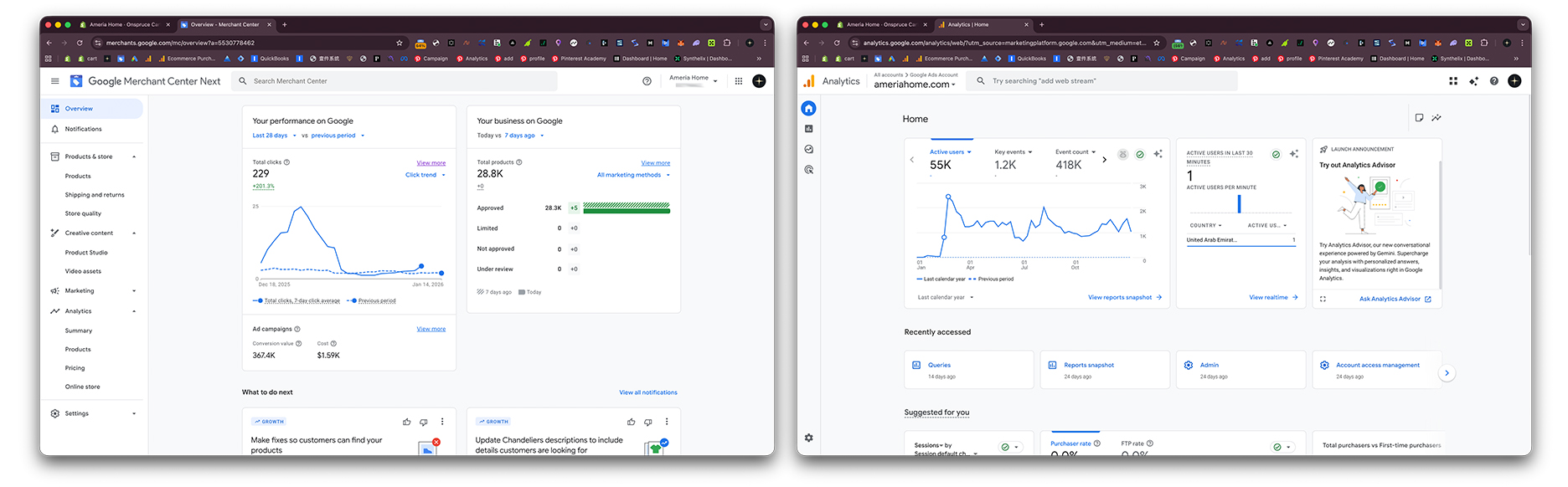Open the Queries recently accessed card

[968, 370]
